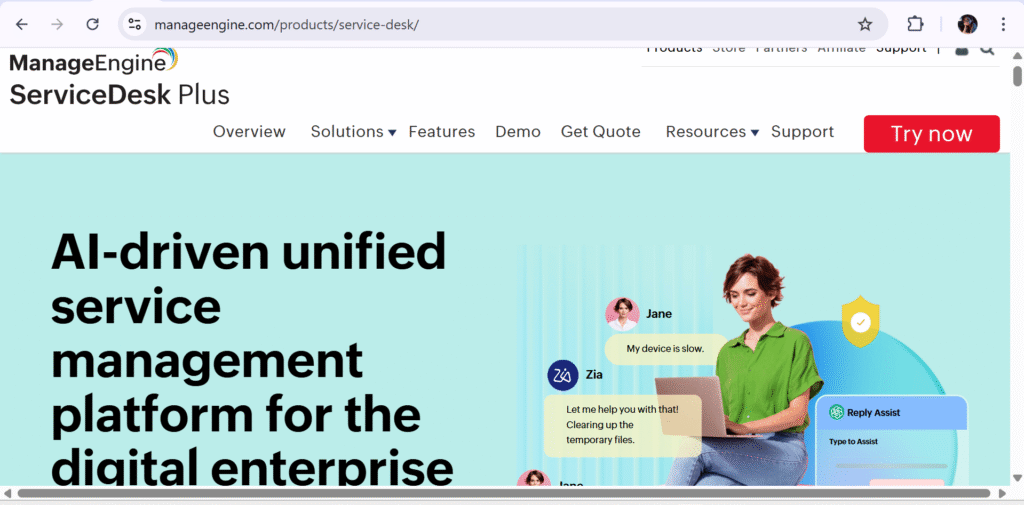Click the Reply Assist logo icon
Image resolution: width=1024 pixels, height=505 pixels.
click(x=836, y=412)
